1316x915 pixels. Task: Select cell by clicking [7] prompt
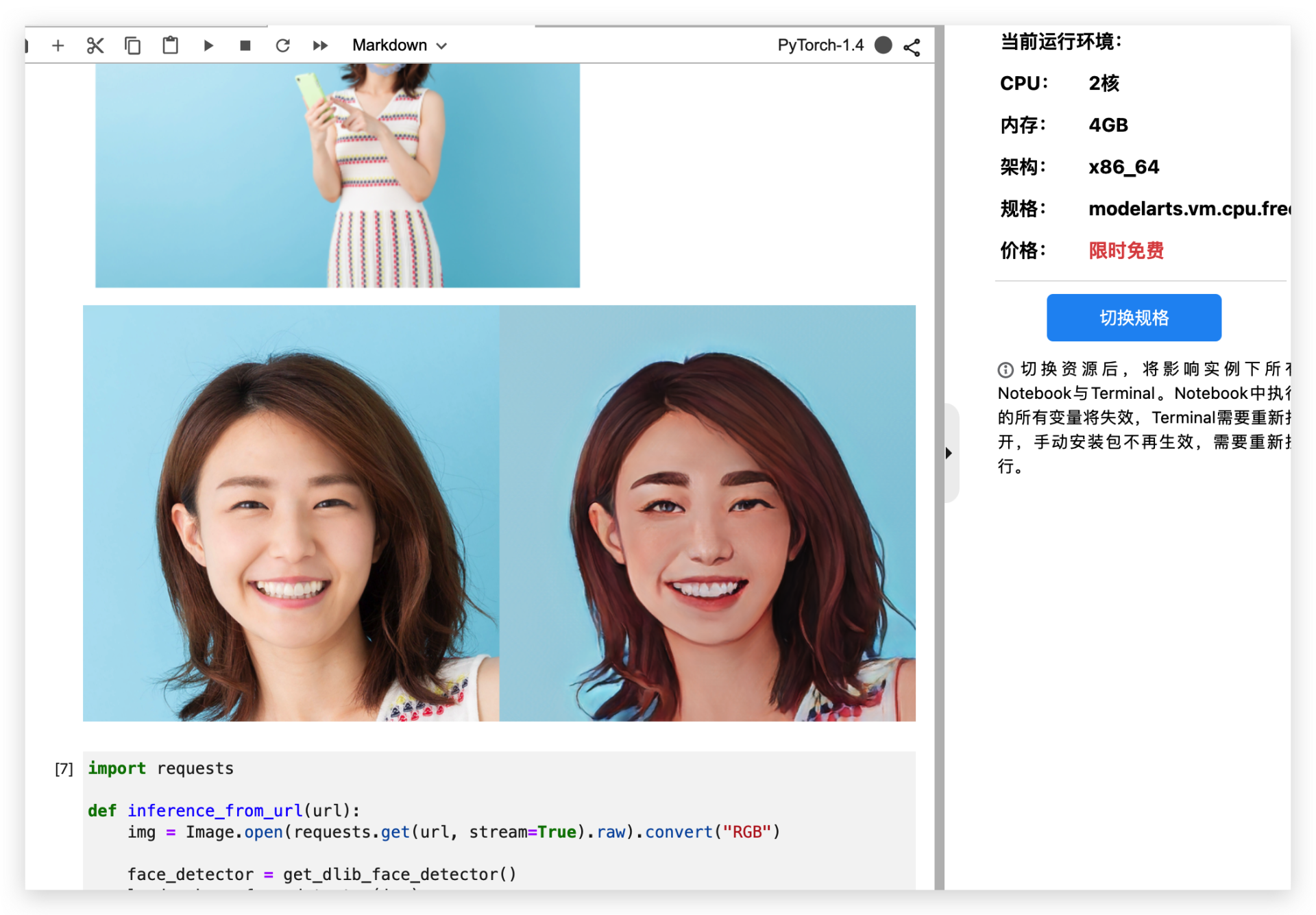click(x=64, y=769)
